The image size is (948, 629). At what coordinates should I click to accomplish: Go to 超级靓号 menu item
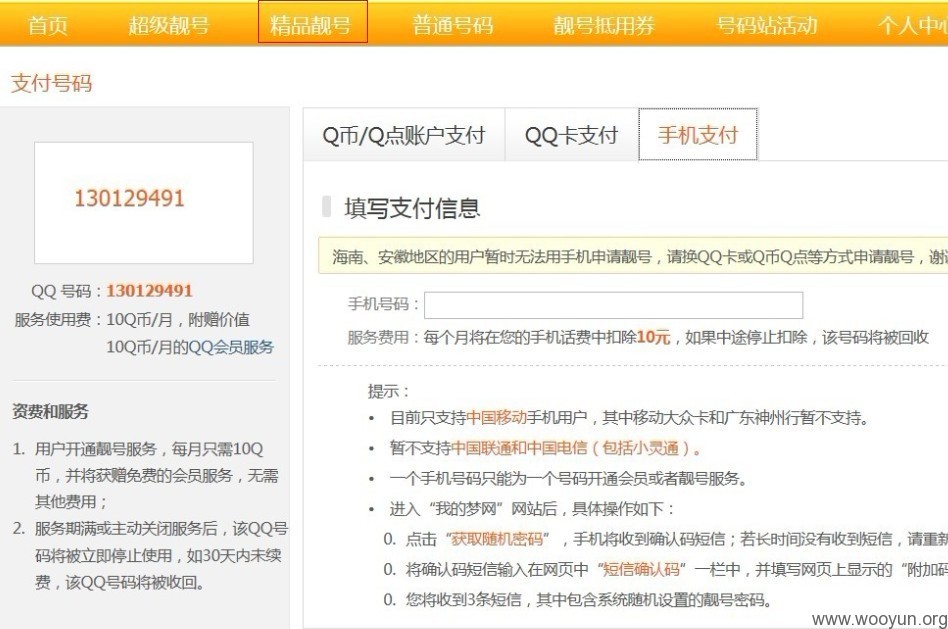pyautogui.click(x=169, y=25)
